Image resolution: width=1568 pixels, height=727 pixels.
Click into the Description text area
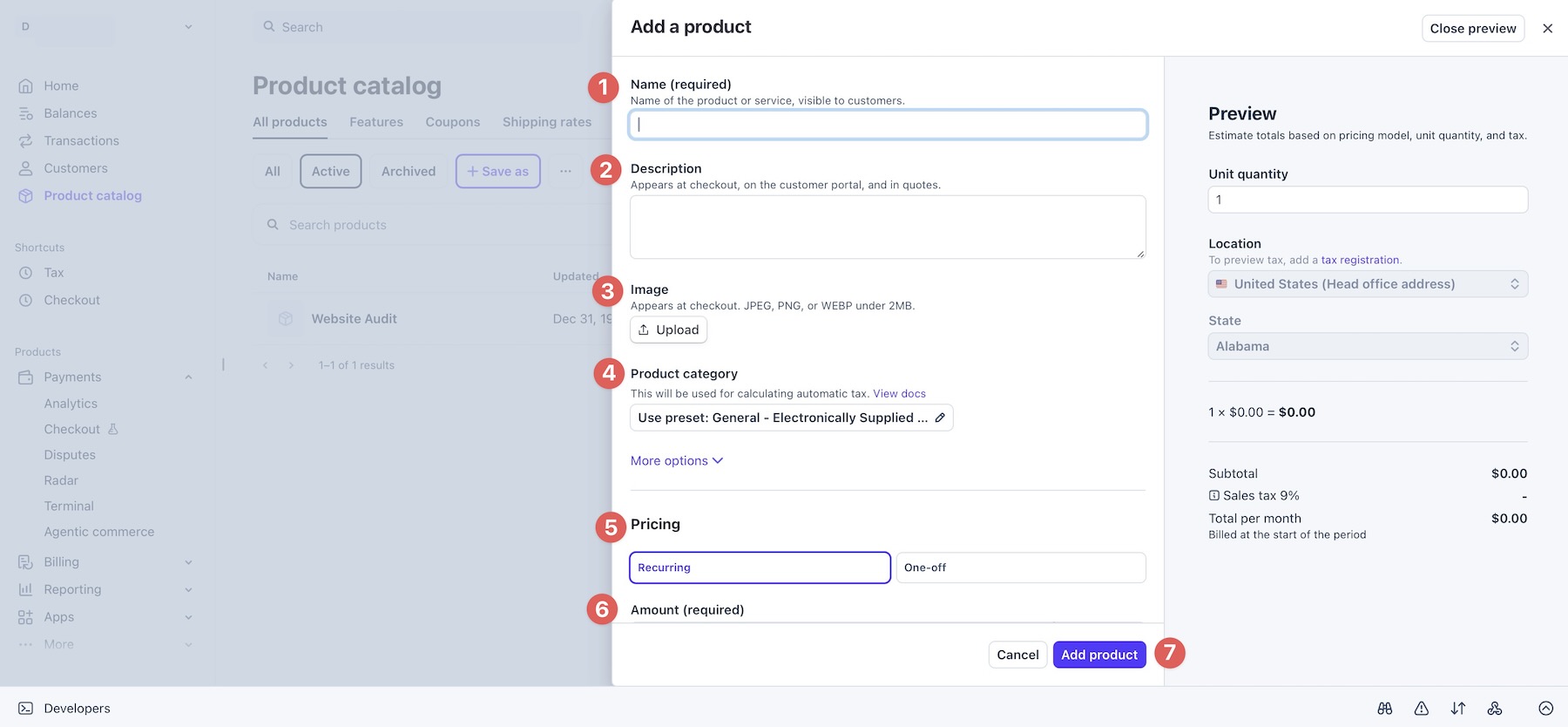[888, 227]
